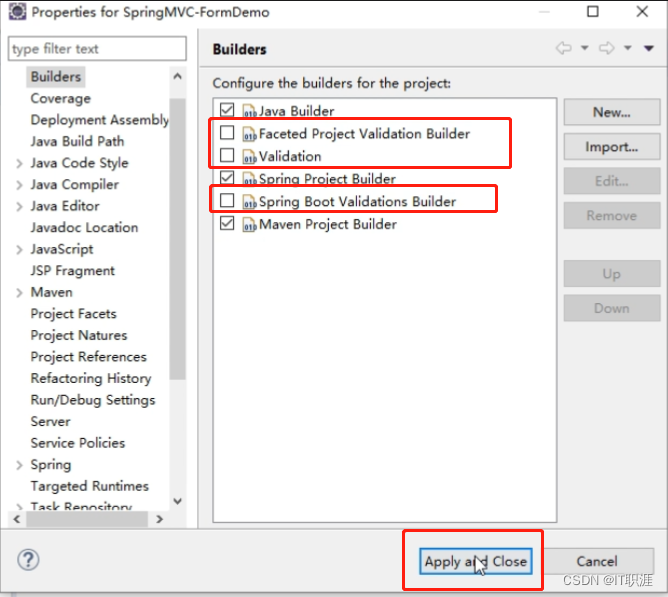Click the forward navigation arrow
Viewport: 668px width, 597px height.
pos(606,48)
